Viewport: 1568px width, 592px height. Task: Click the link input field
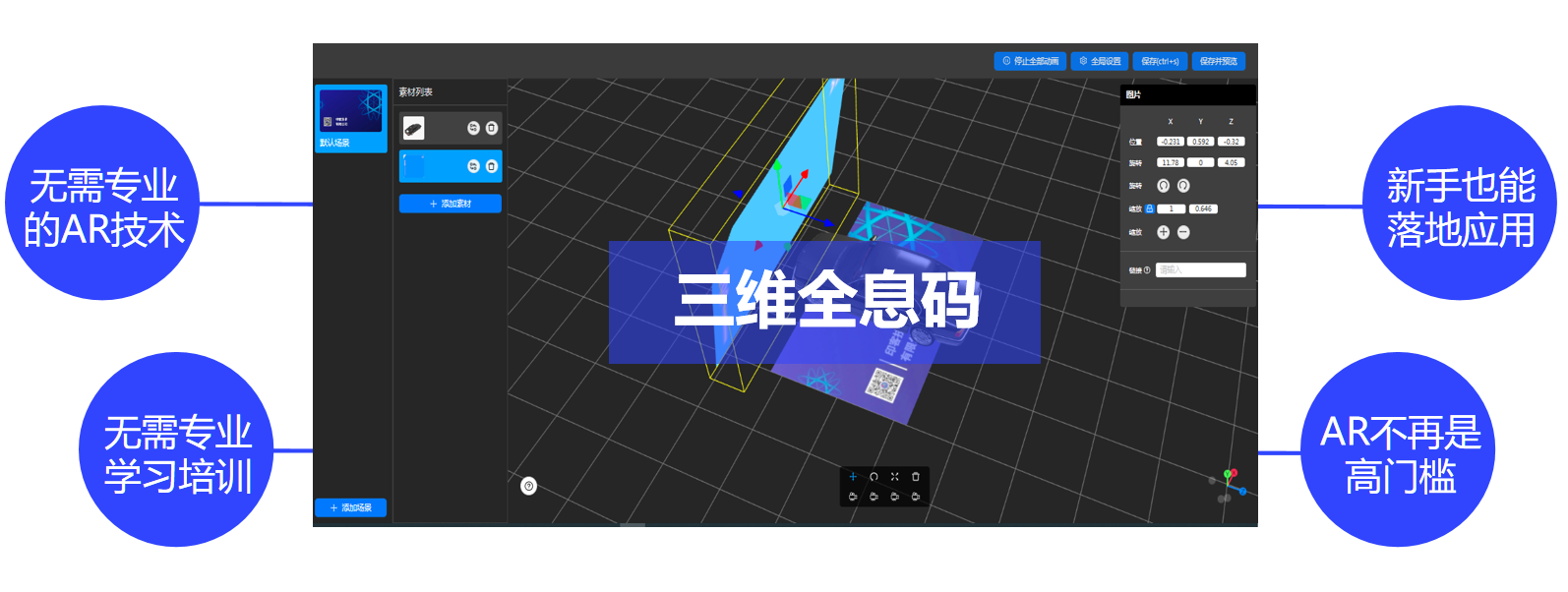pos(1200,269)
